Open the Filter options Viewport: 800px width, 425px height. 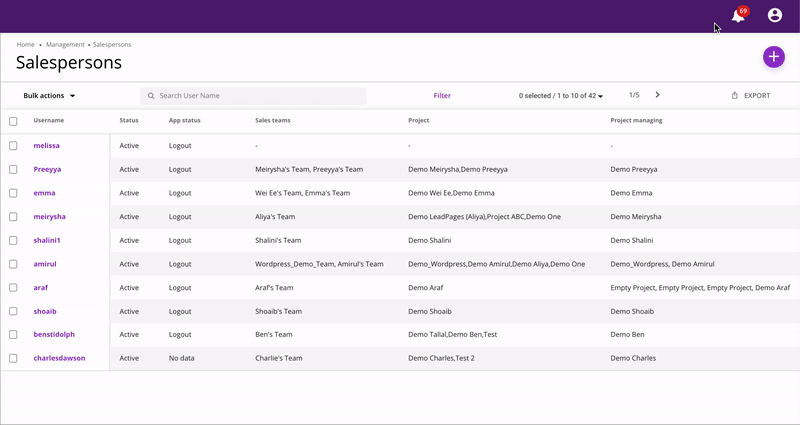pyautogui.click(x=442, y=96)
